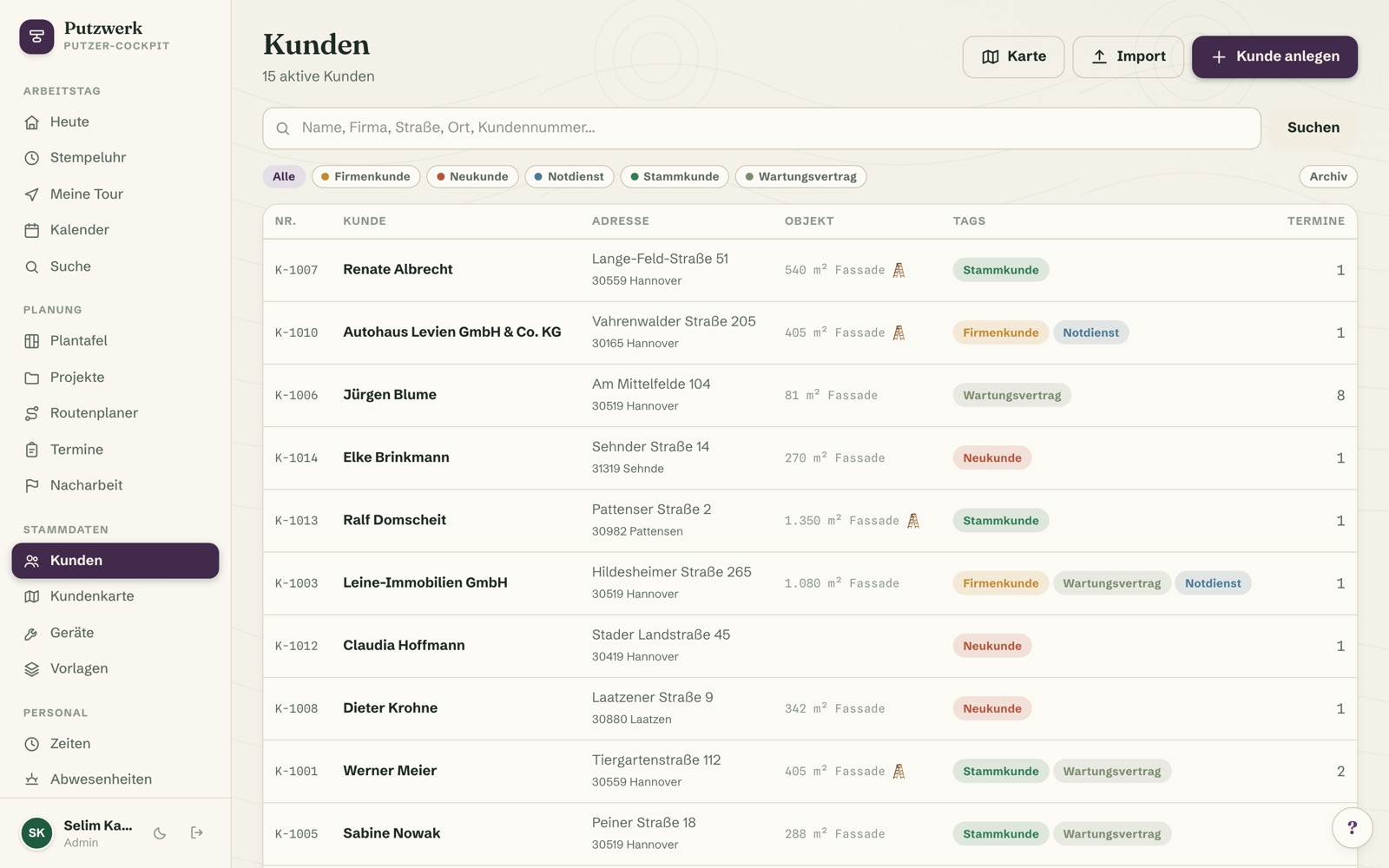
Task: Click the scaffold icon in Ralf Domscheit's row
Action: 913,521
